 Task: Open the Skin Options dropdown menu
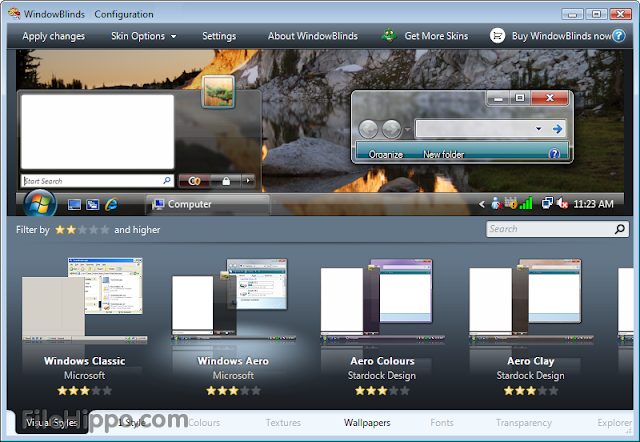pos(144,36)
